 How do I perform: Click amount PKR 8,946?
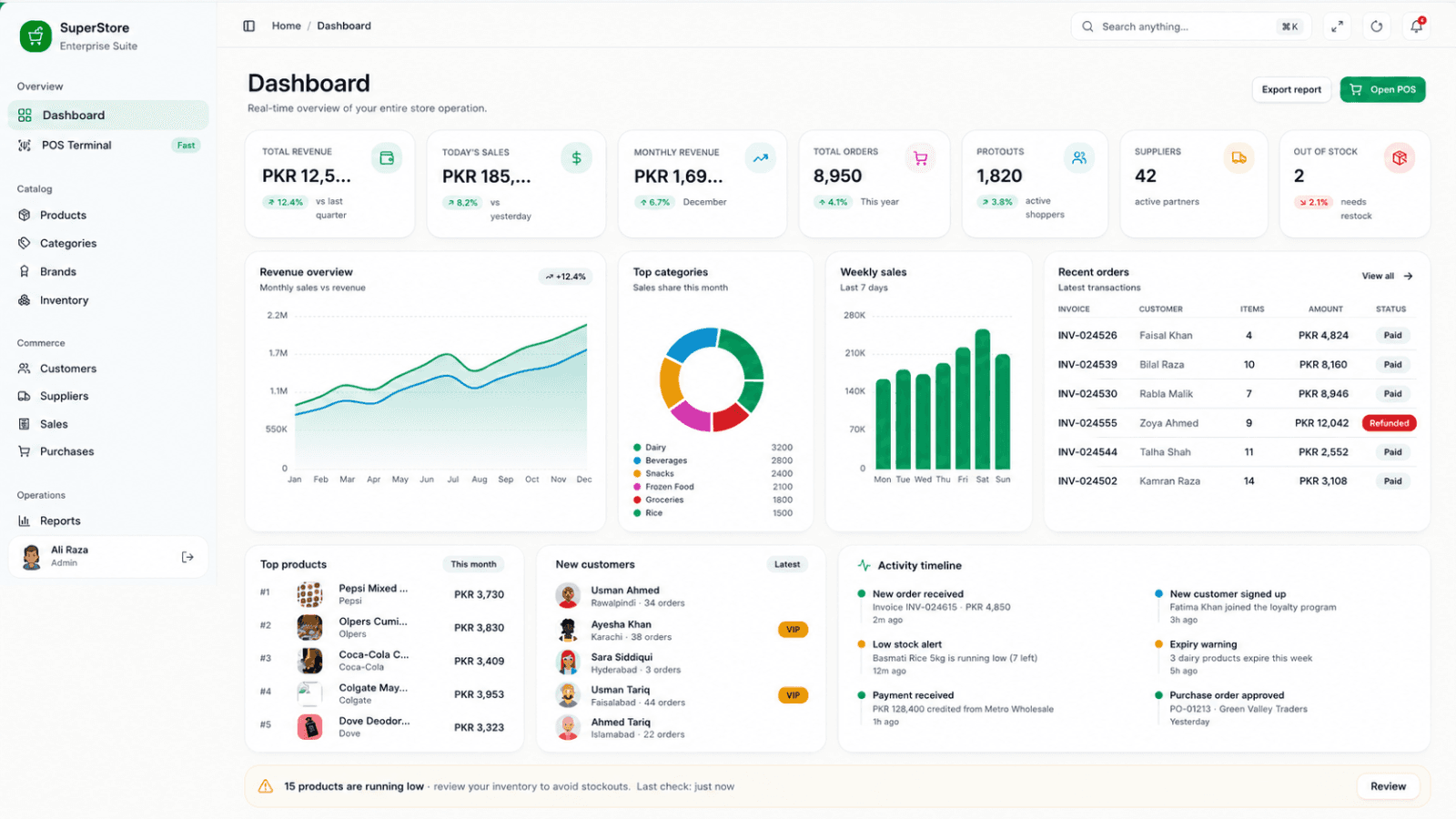1323,394
